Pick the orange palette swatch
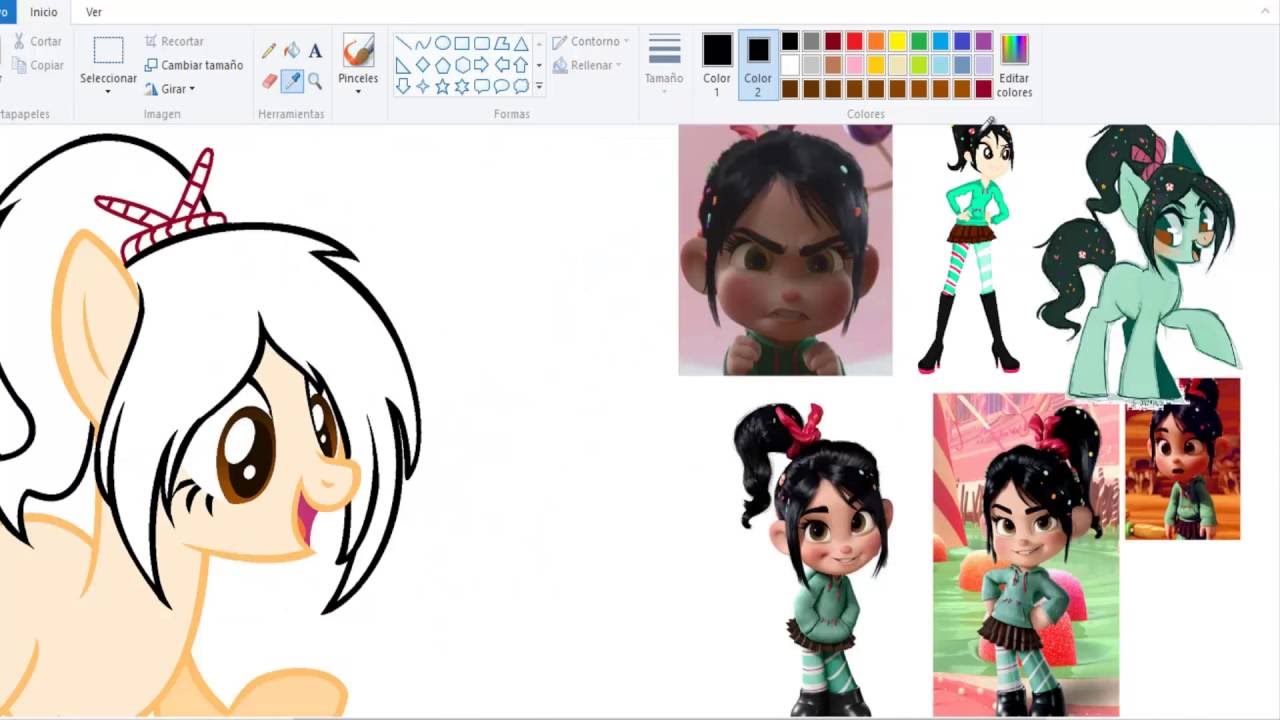Viewport: 1280px width, 720px height. pyautogui.click(x=876, y=41)
